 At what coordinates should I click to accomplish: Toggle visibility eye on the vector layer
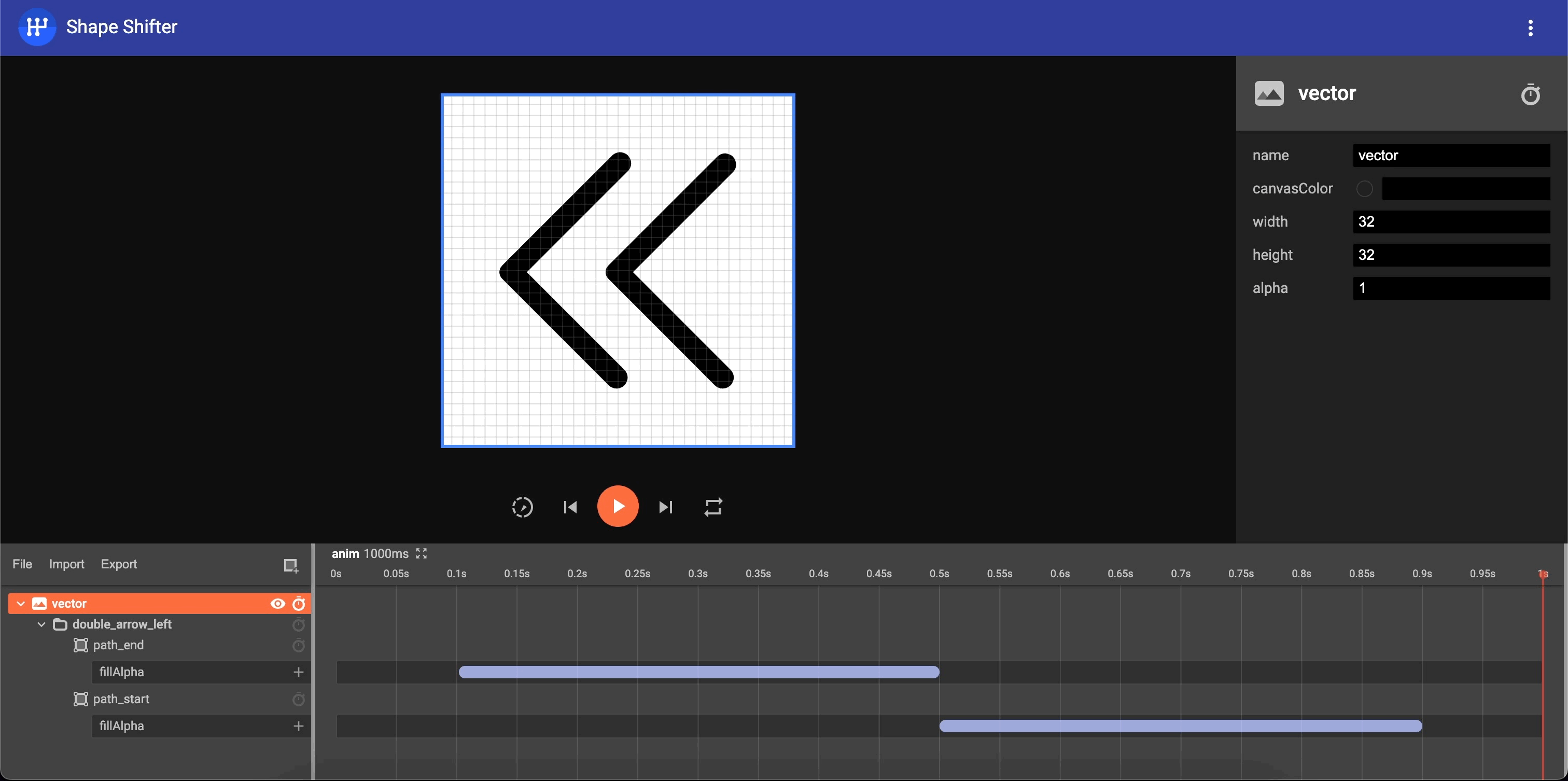277,603
